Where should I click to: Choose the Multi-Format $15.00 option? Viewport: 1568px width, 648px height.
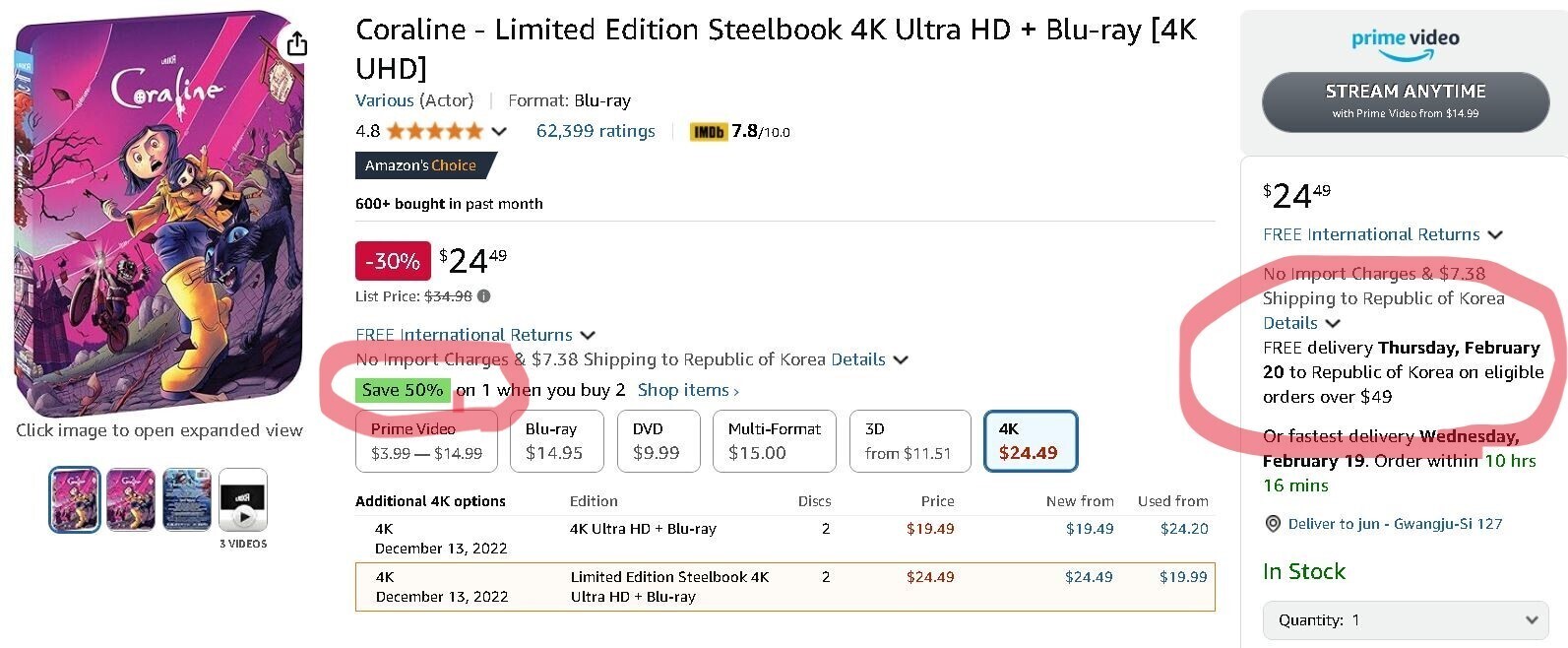[774, 441]
